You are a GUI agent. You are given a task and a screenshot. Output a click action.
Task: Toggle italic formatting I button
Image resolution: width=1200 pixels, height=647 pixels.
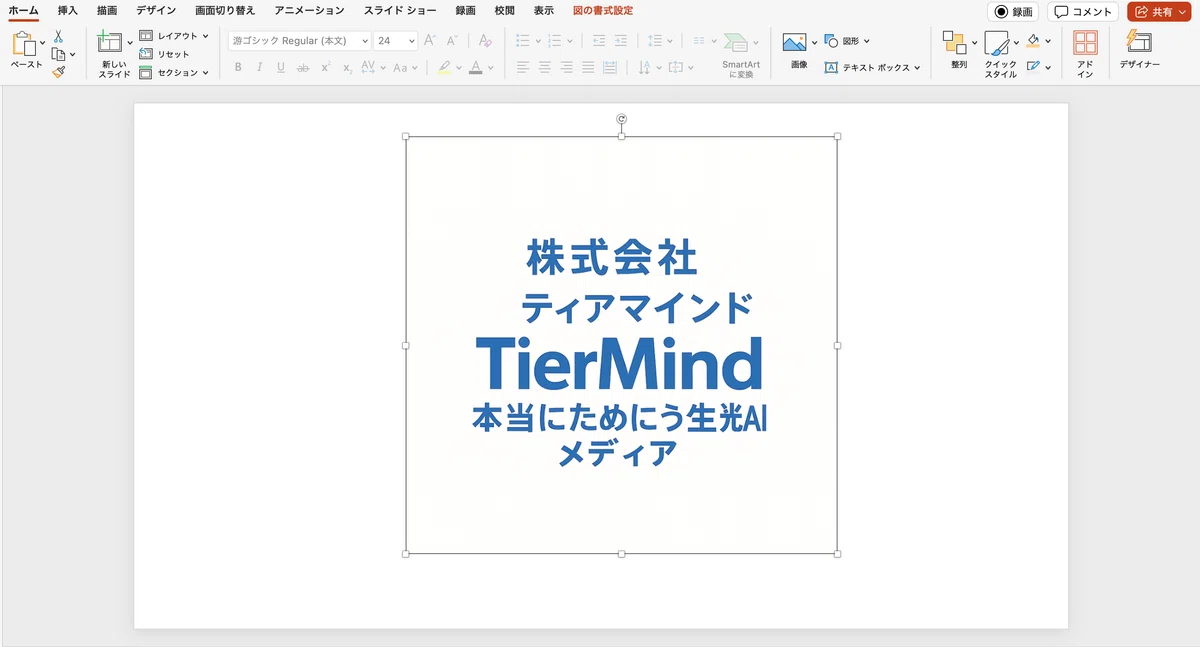(259, 68)
